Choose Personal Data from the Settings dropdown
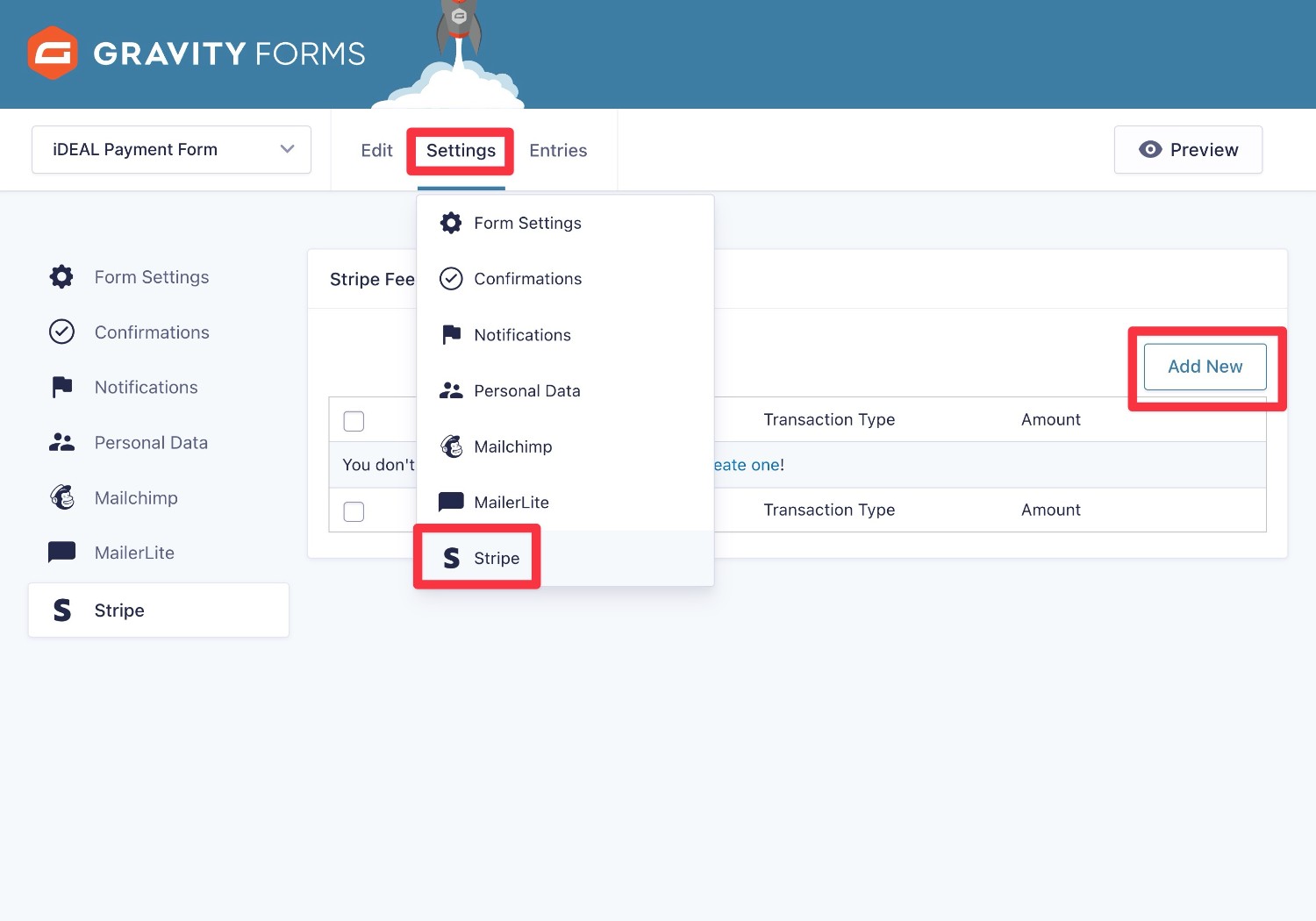This screenshot has width=1316, height=921. 565,390
